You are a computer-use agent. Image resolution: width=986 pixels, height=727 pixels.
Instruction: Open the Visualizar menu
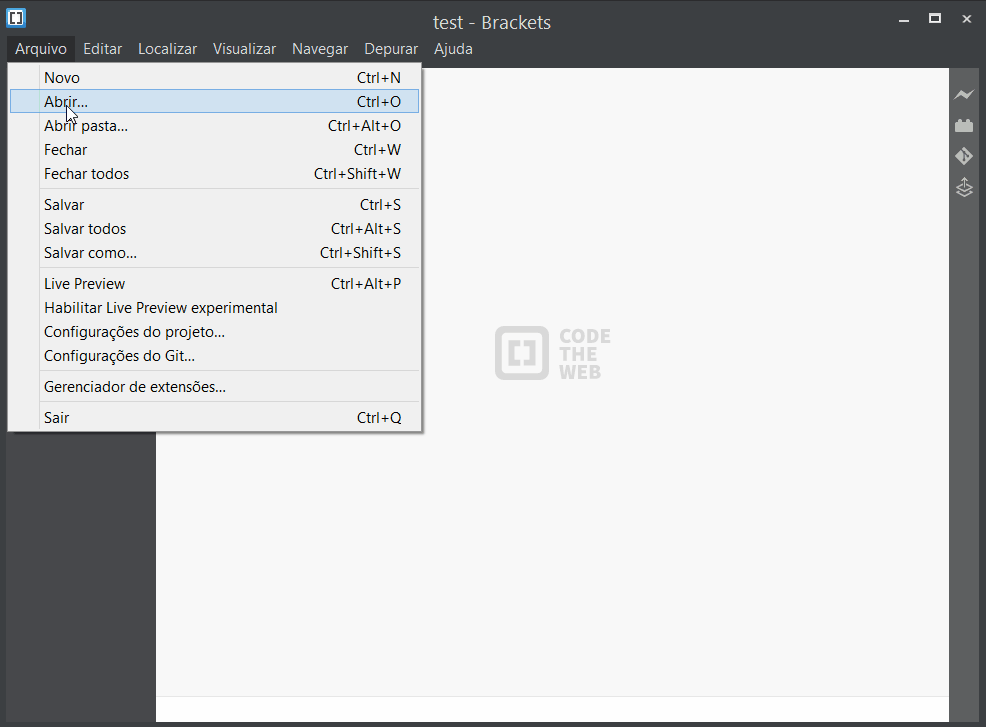244,48
